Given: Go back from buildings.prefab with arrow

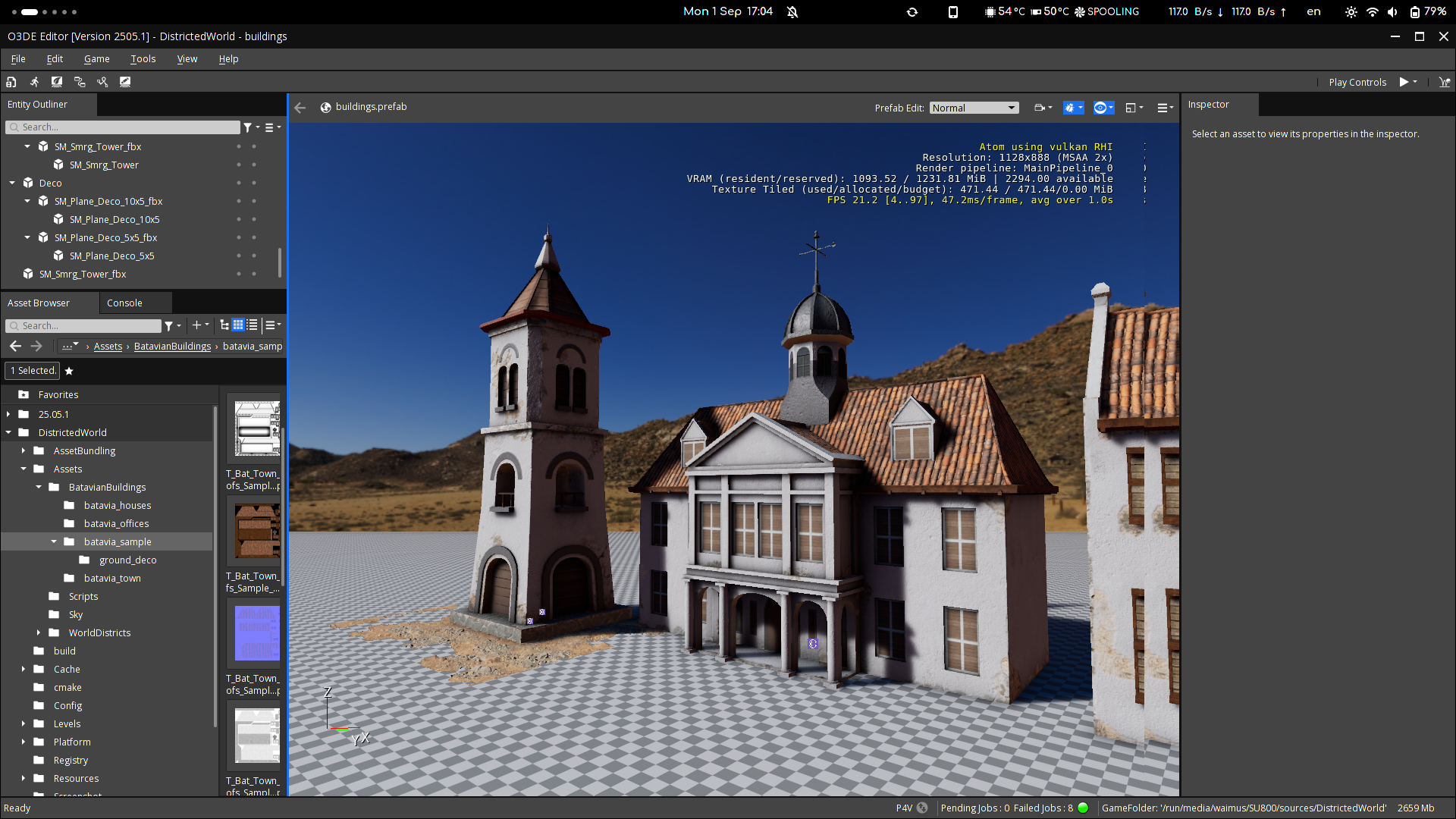Looking at the screenshot, I should 300,108.
